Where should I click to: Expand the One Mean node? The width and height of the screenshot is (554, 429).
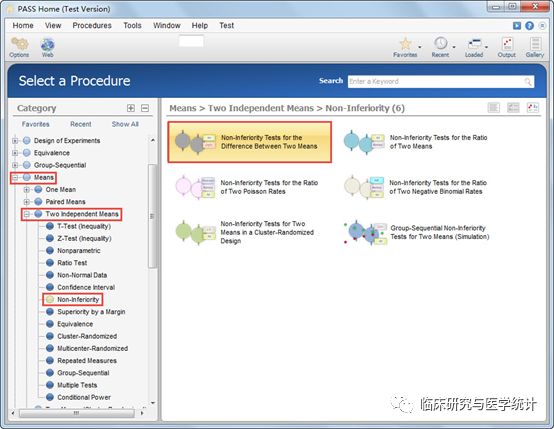pos(26,190)
